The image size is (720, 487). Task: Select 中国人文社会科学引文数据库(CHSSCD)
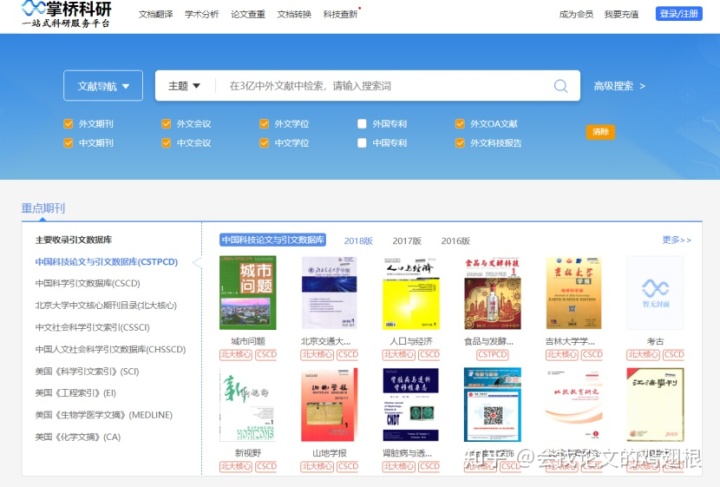coord(111,349)
